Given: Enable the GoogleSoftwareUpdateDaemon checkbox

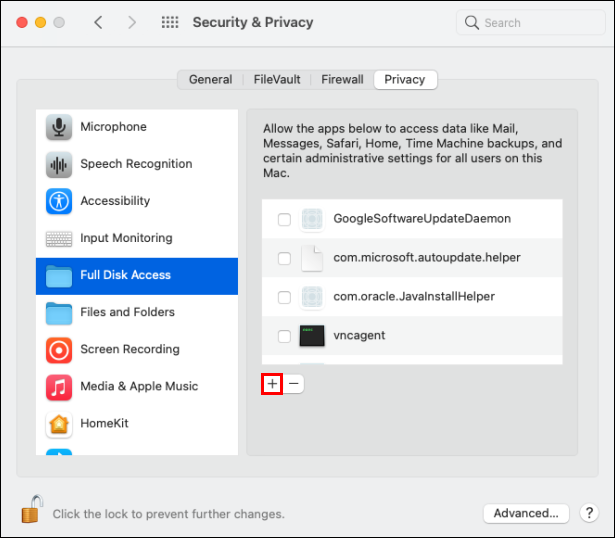Looking at the screenshot, I should pyautogui.click(x=285, y=219).
